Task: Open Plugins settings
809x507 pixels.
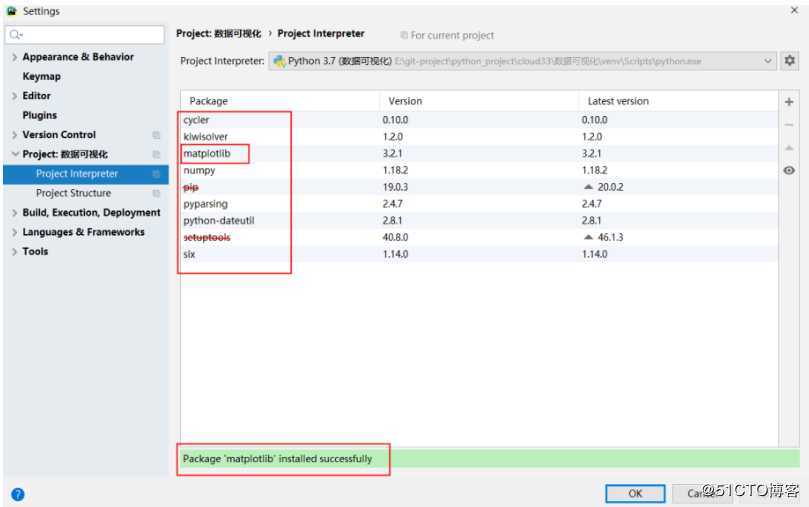Action: click(40, 116)
